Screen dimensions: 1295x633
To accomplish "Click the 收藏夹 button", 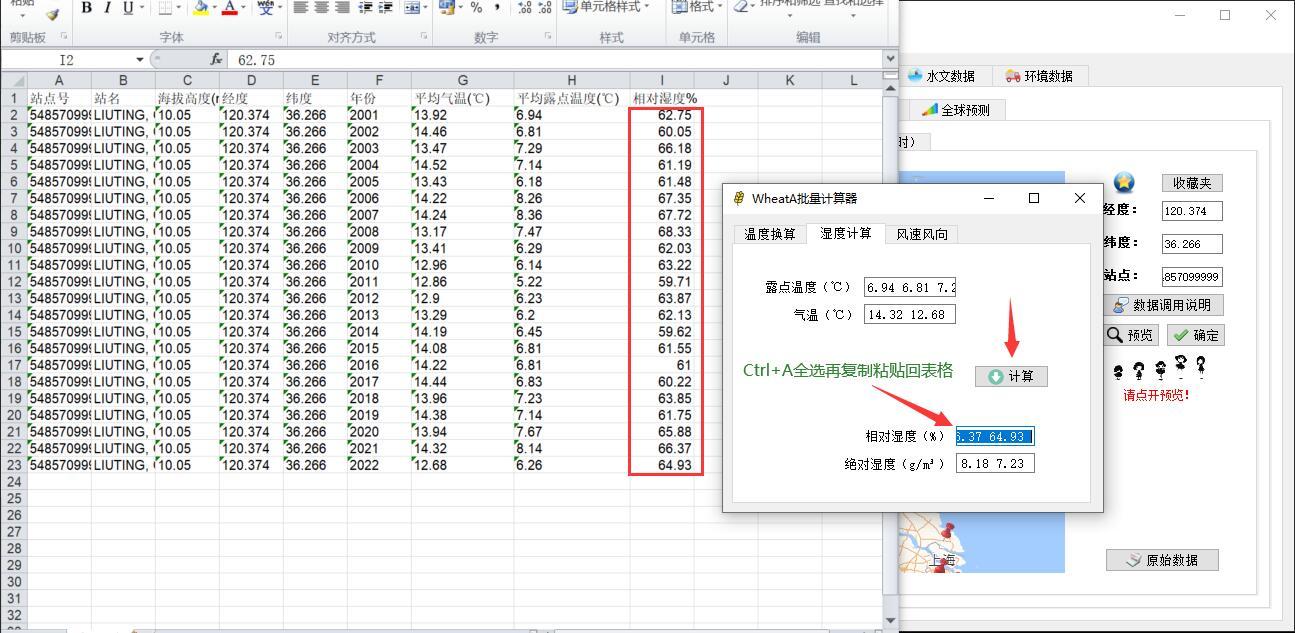I will click(1192, 183).
